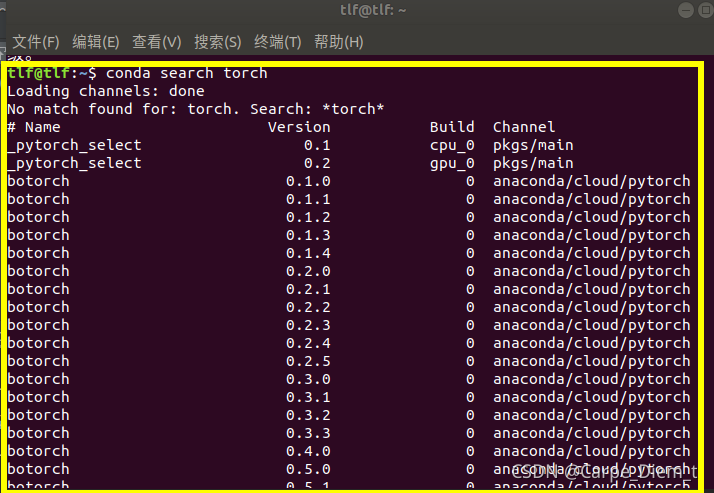Click the '# Name' column header
Screen dimensions: 714x493
(x=34, y=127)
